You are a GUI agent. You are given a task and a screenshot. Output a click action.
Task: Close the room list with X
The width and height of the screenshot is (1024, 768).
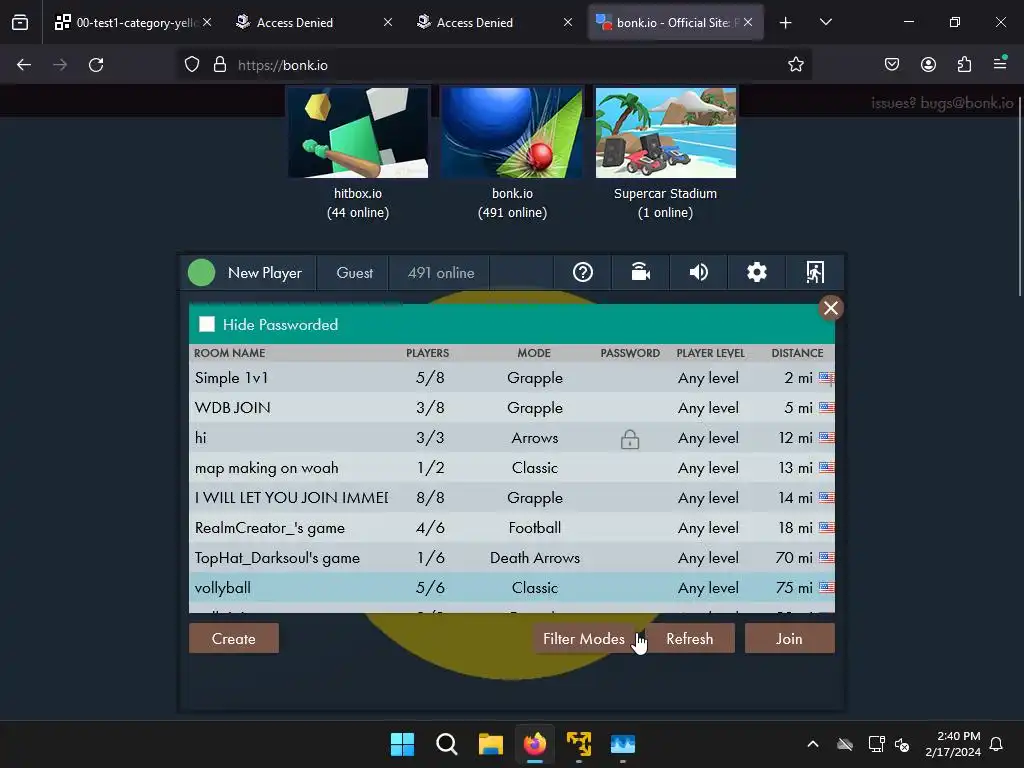(831, 308)
